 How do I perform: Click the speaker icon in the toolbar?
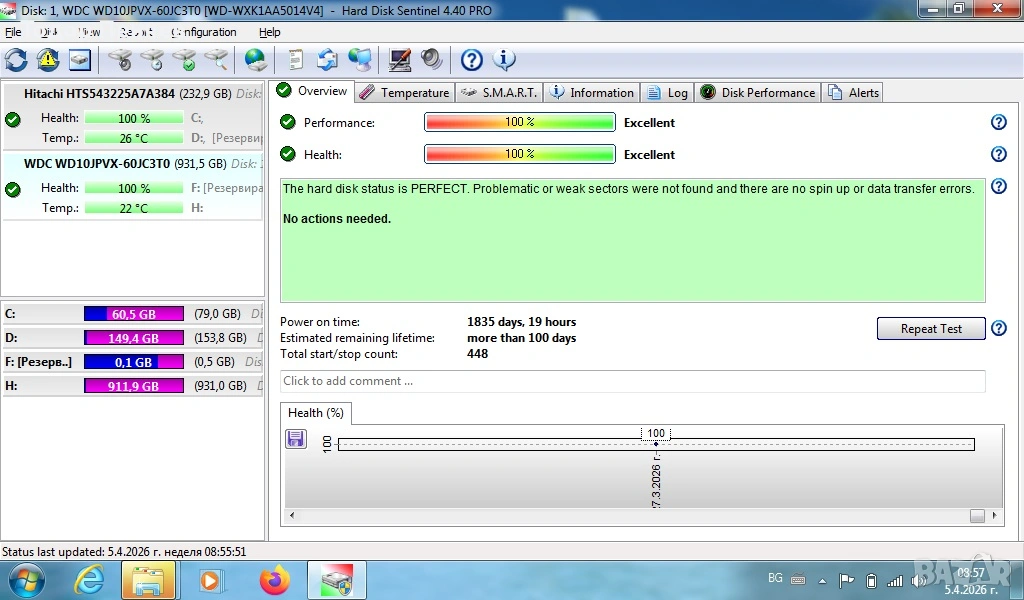tap(432, 60)
